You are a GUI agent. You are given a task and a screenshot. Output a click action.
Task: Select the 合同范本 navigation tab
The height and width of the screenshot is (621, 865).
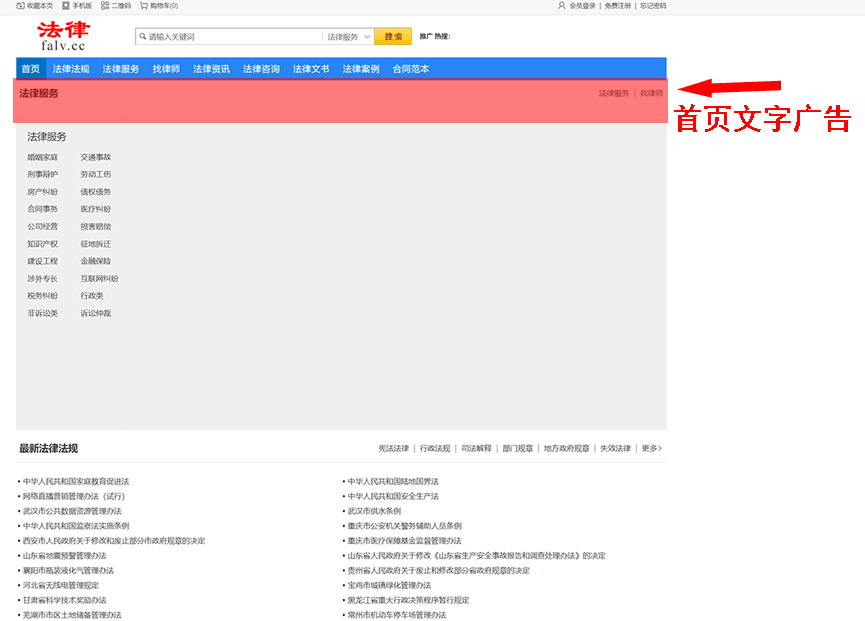(411, 69)
